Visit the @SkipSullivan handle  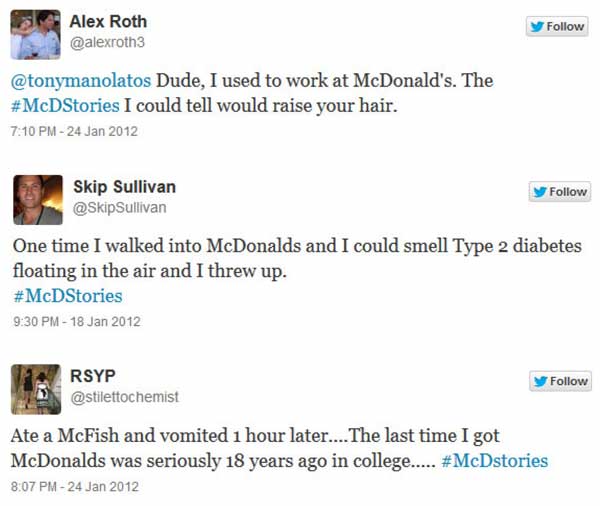(x=119, y=208)
